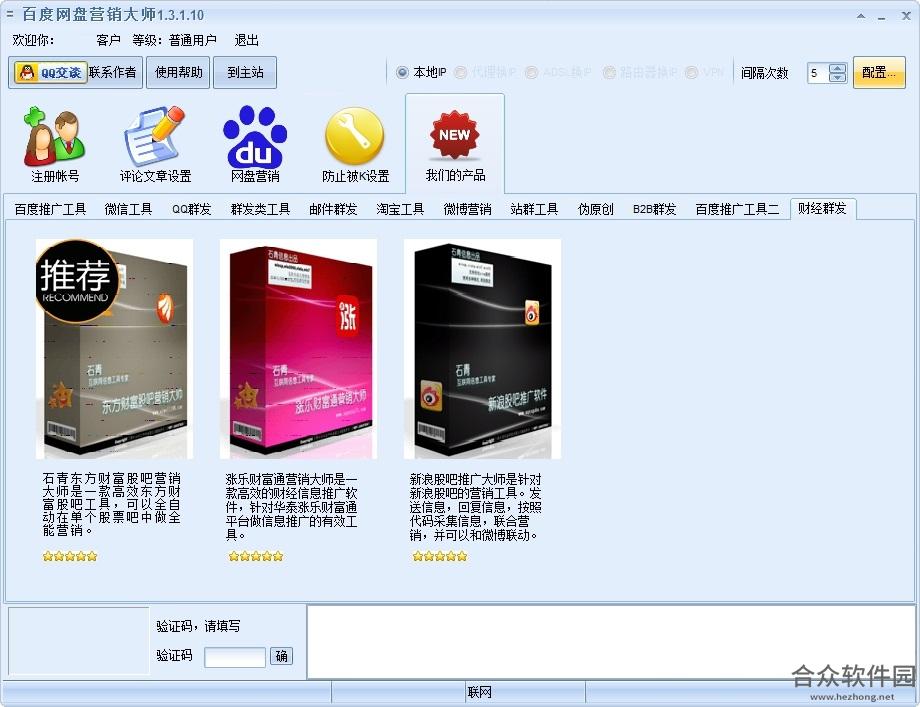Click the 验证码 captcha input field
This screenshot has height=707, width=920.
(x=235, y=657)
